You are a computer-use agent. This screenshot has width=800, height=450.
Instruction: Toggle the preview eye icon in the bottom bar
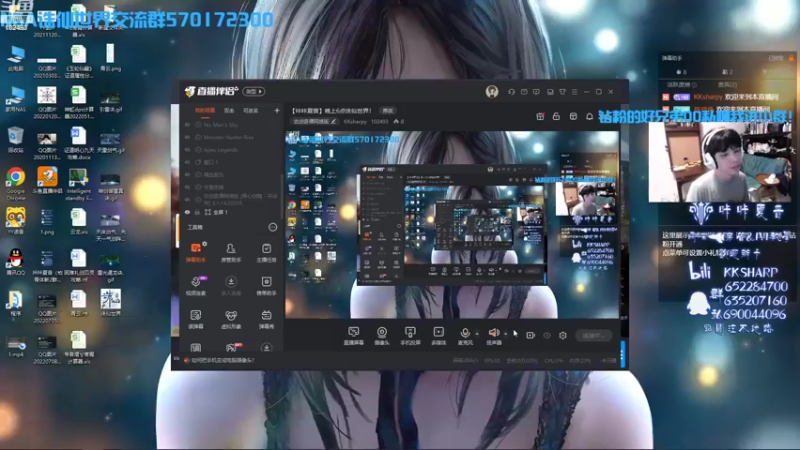(547, 335)
